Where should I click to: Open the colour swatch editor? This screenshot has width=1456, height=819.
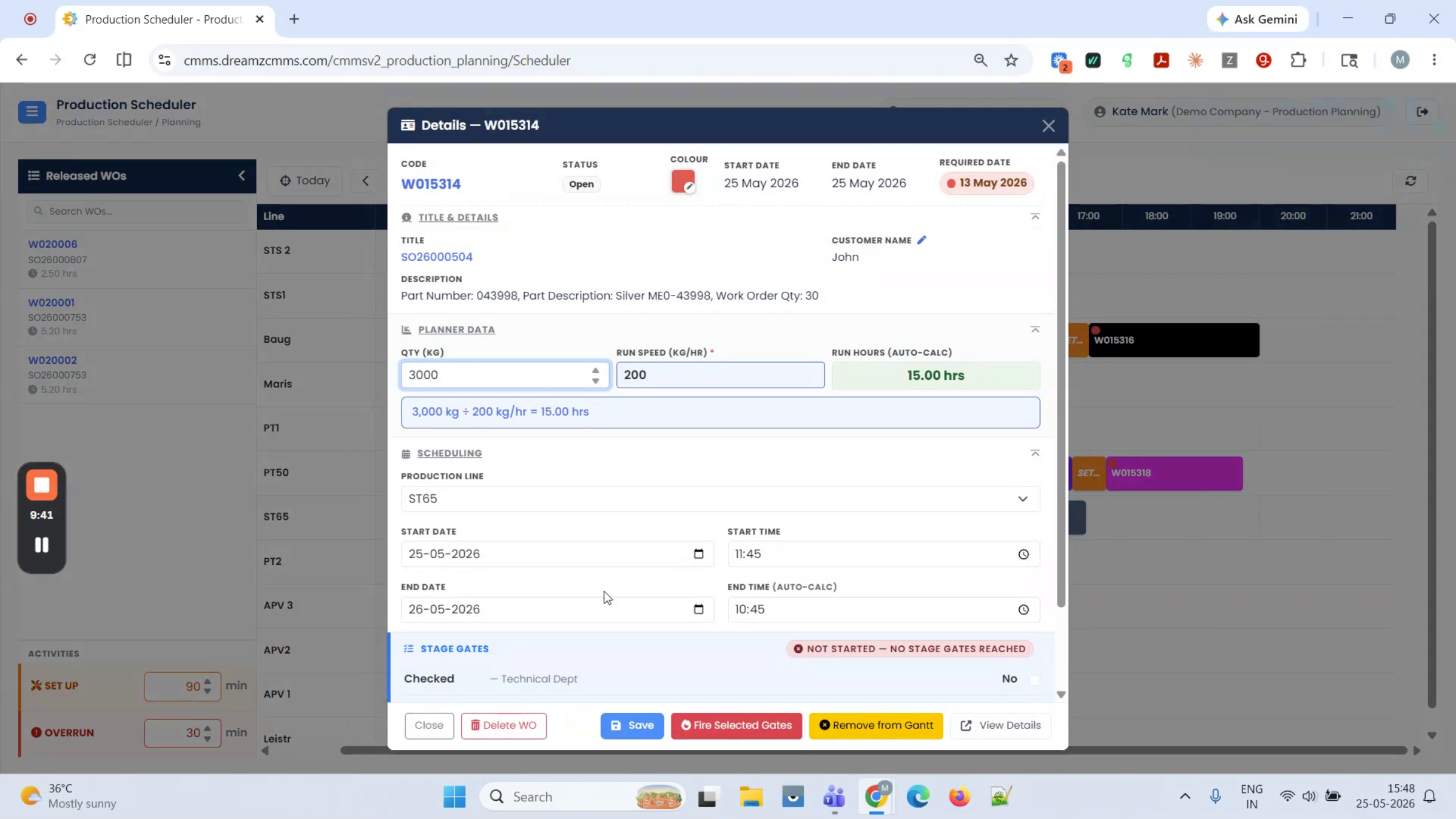[683, 181]
